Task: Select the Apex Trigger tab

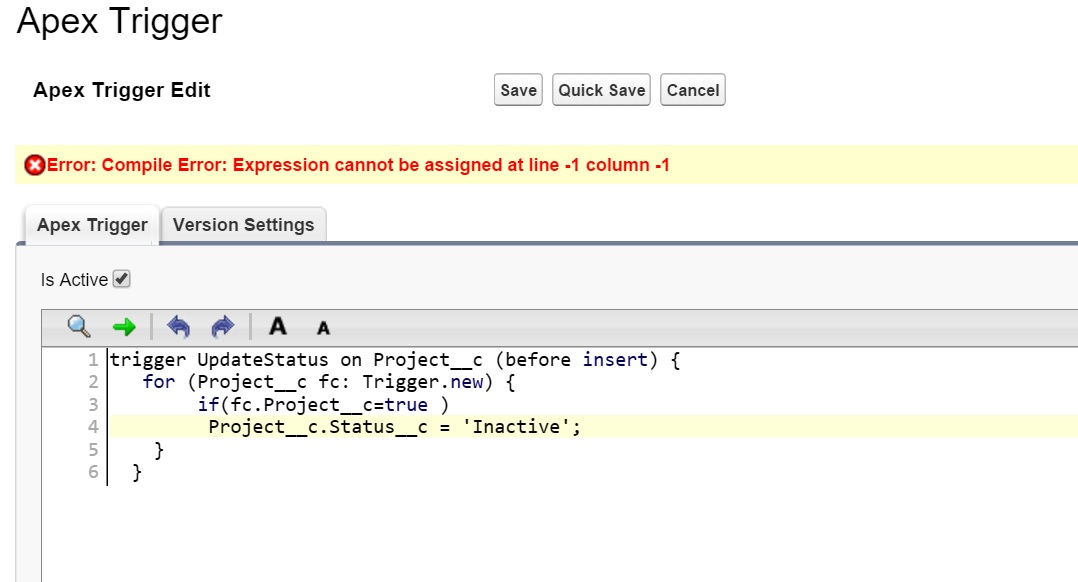Action: pos(92,225)
